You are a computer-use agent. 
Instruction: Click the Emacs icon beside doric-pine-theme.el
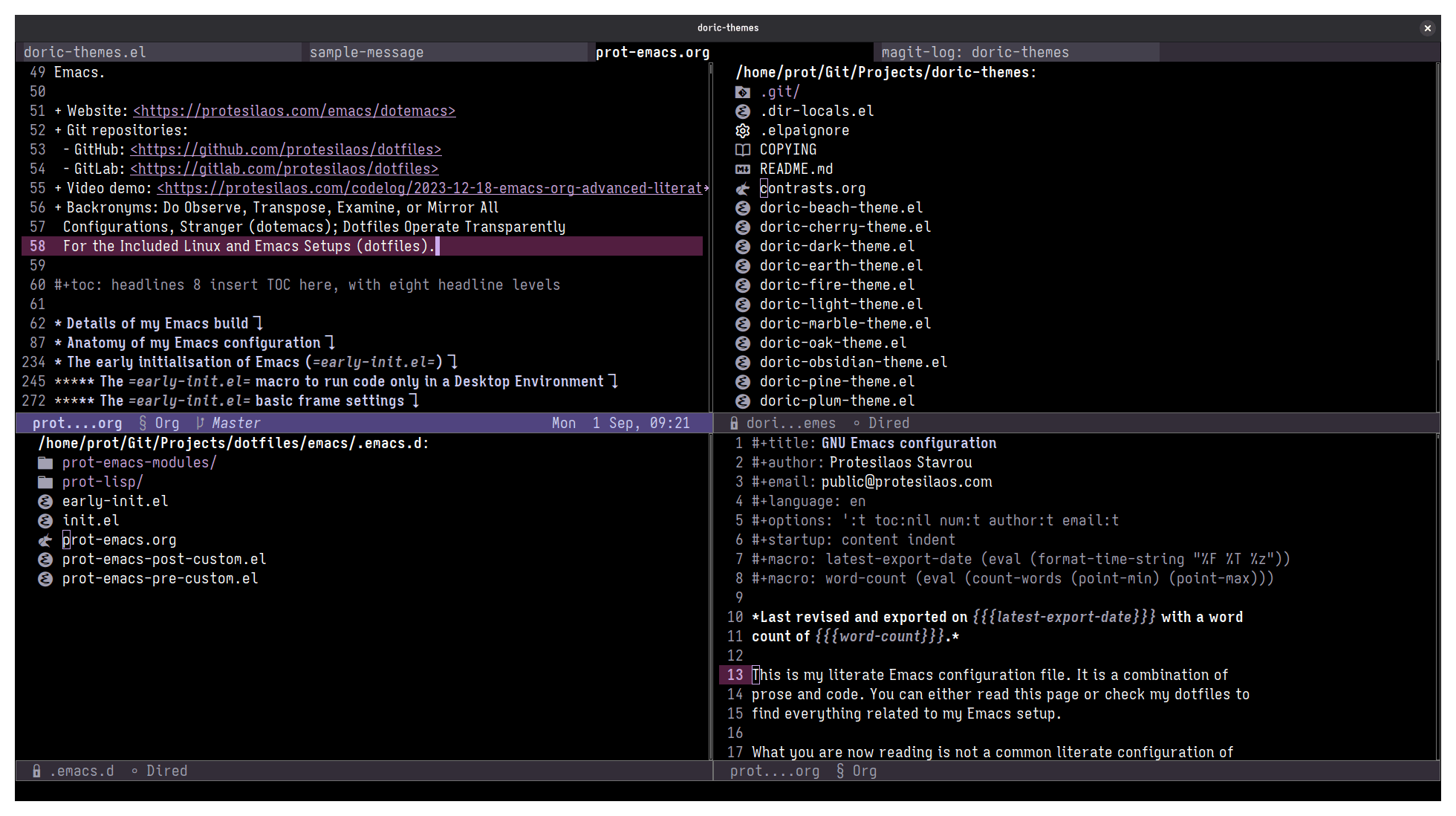click(x=742, y=382)
